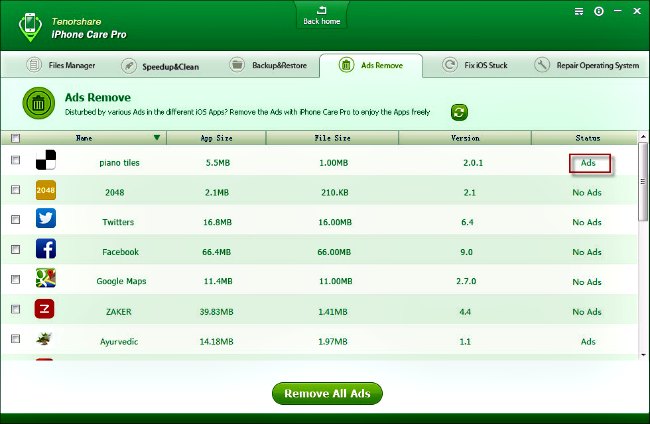Open the Backup&Restore tab
The width and height of the screenshot is (650, 424).
click(268, 65)
